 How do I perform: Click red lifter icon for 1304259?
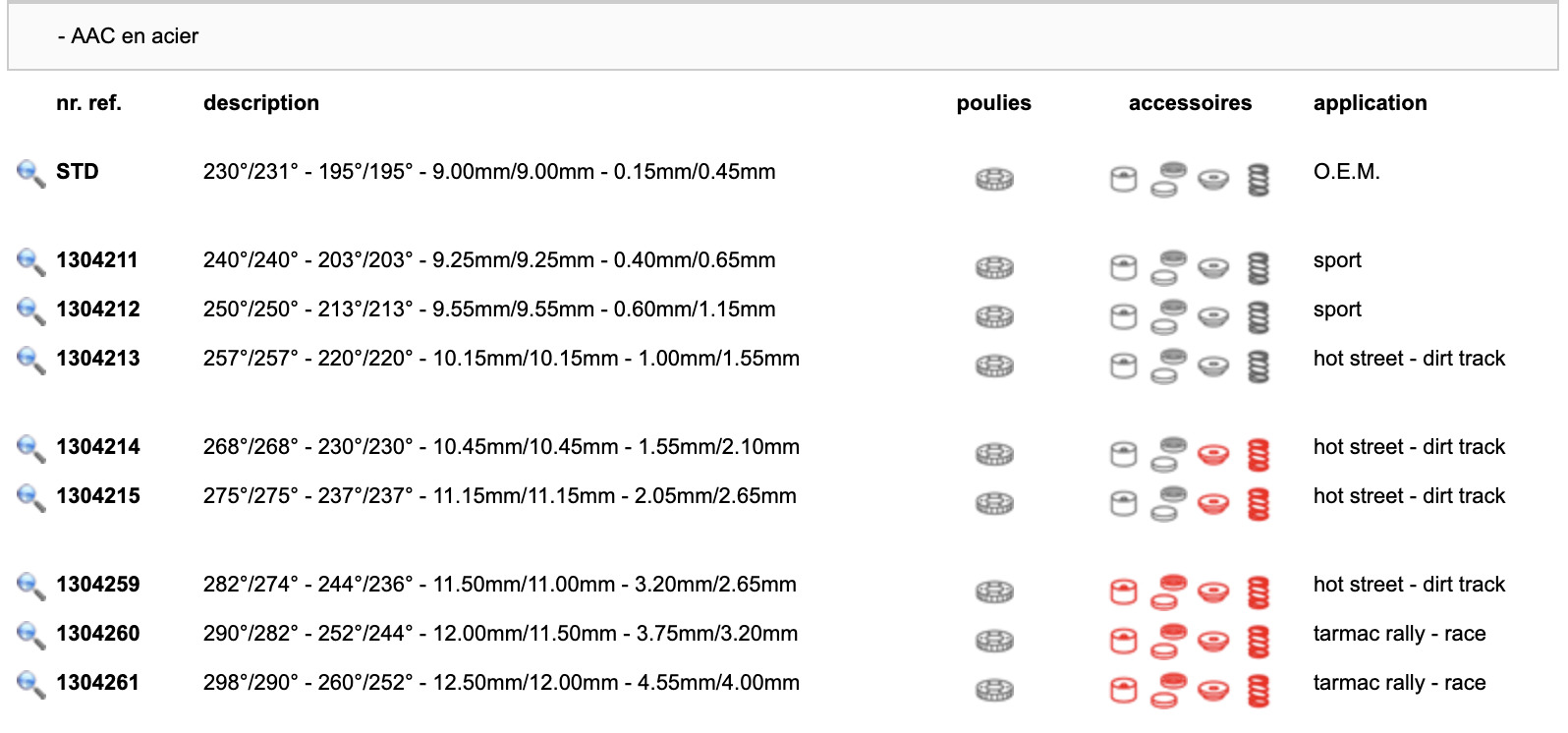coord(1123,592)
